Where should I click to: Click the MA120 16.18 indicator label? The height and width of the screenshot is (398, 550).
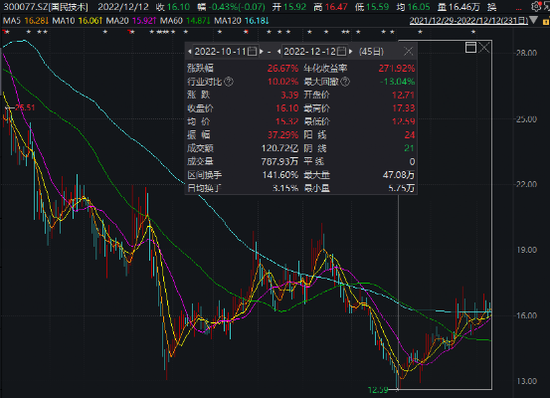[x=241, y=21]
